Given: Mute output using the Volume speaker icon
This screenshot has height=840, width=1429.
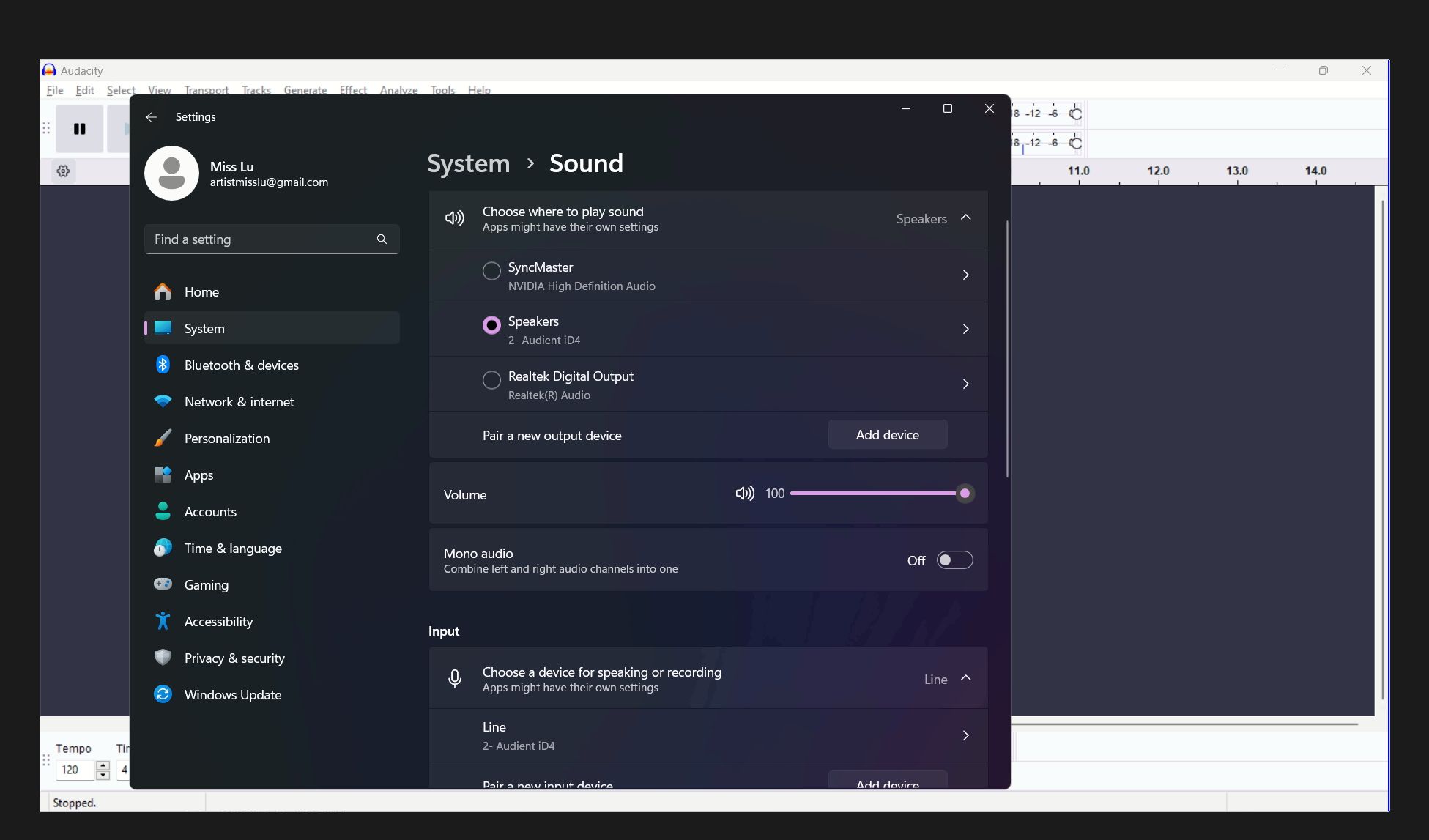Looking at the screenshot, I should (x=745, y=494).
